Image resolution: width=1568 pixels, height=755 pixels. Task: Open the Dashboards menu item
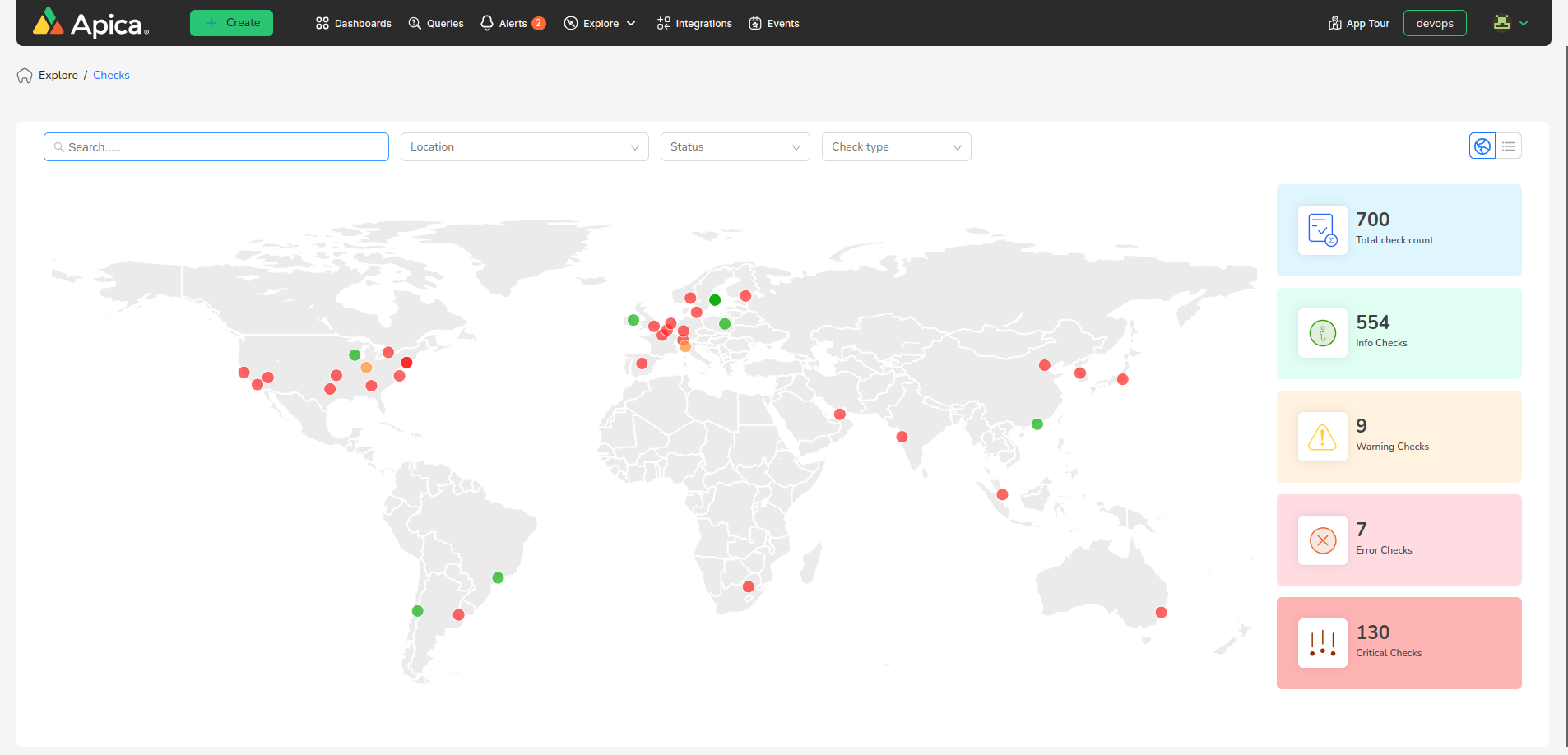tap(354, 24)
